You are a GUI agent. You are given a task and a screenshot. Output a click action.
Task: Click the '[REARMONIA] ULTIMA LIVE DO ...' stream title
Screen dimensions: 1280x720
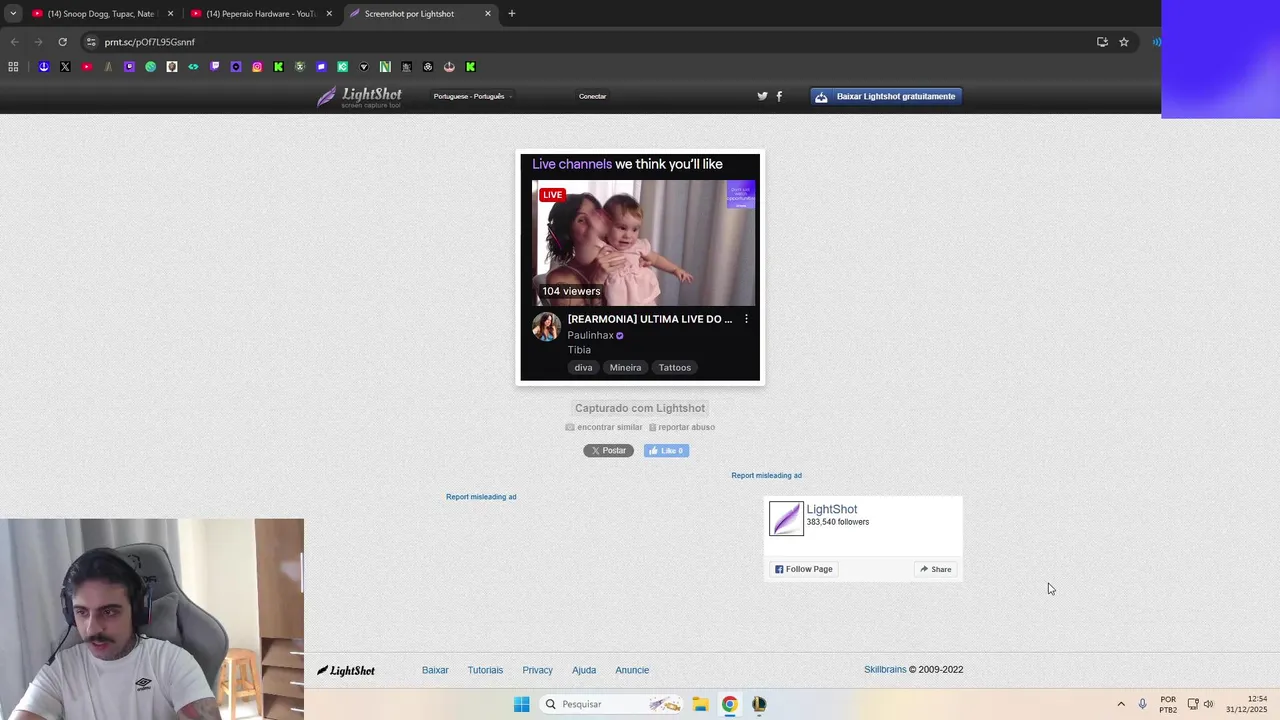click(650, 319)
